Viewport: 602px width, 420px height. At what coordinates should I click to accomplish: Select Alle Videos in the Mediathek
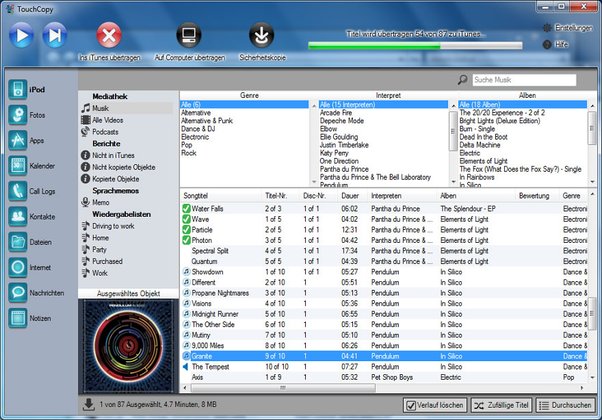[x=102, y=120]
